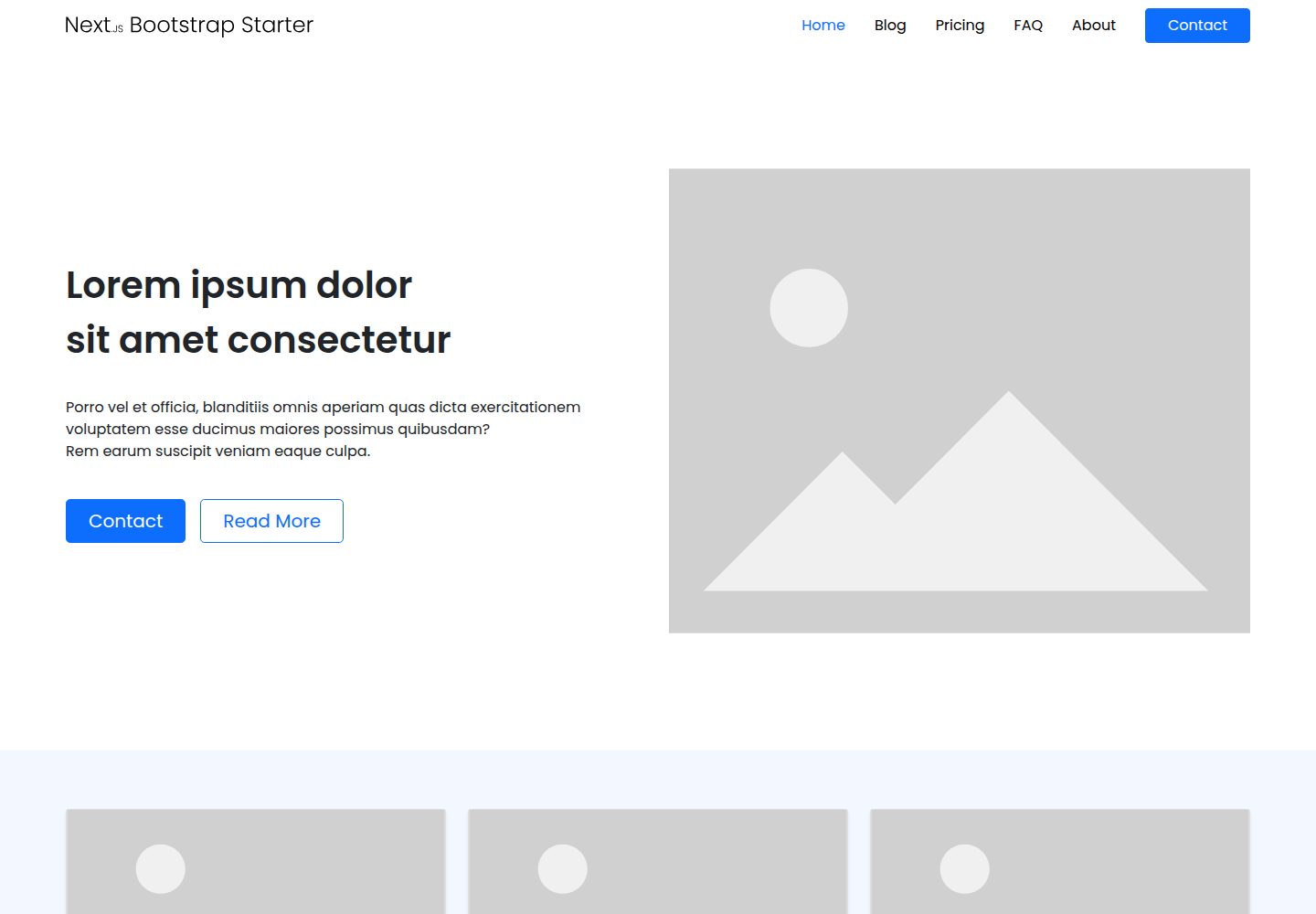The width and height of the screenshot is (1316, 914).
Task: Open the Blog page from navbar
Action: click(x=890, y=25)
